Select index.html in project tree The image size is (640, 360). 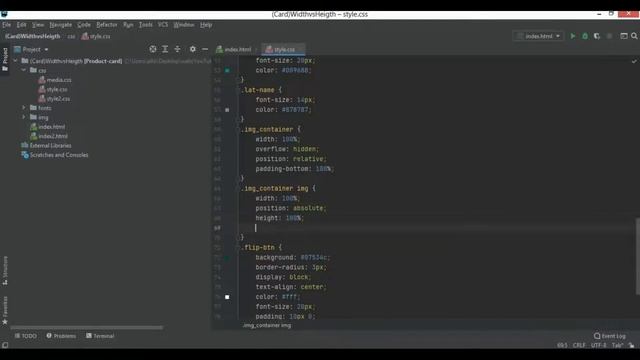pyautogui.click(x=47, y=127)
